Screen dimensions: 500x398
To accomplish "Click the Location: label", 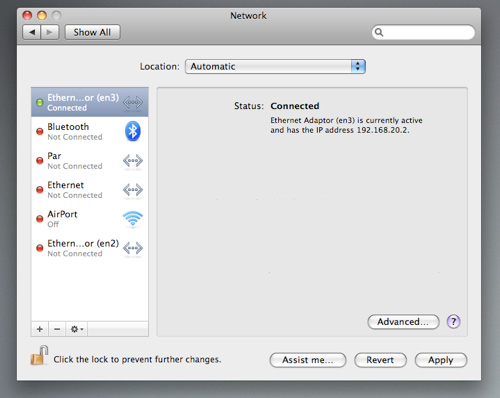I will tap(160, 66).
